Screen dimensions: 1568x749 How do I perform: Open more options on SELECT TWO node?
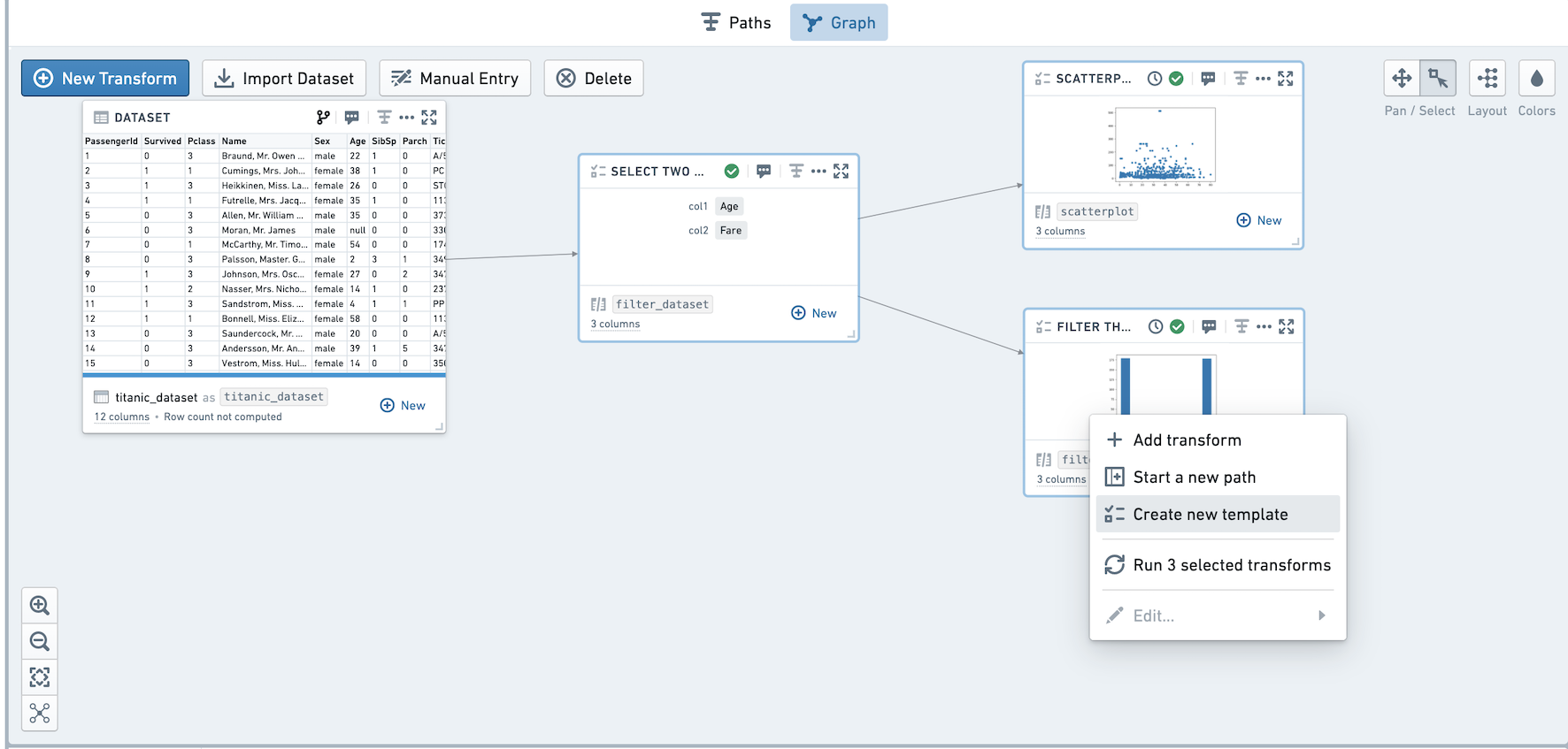coord(819,171)
